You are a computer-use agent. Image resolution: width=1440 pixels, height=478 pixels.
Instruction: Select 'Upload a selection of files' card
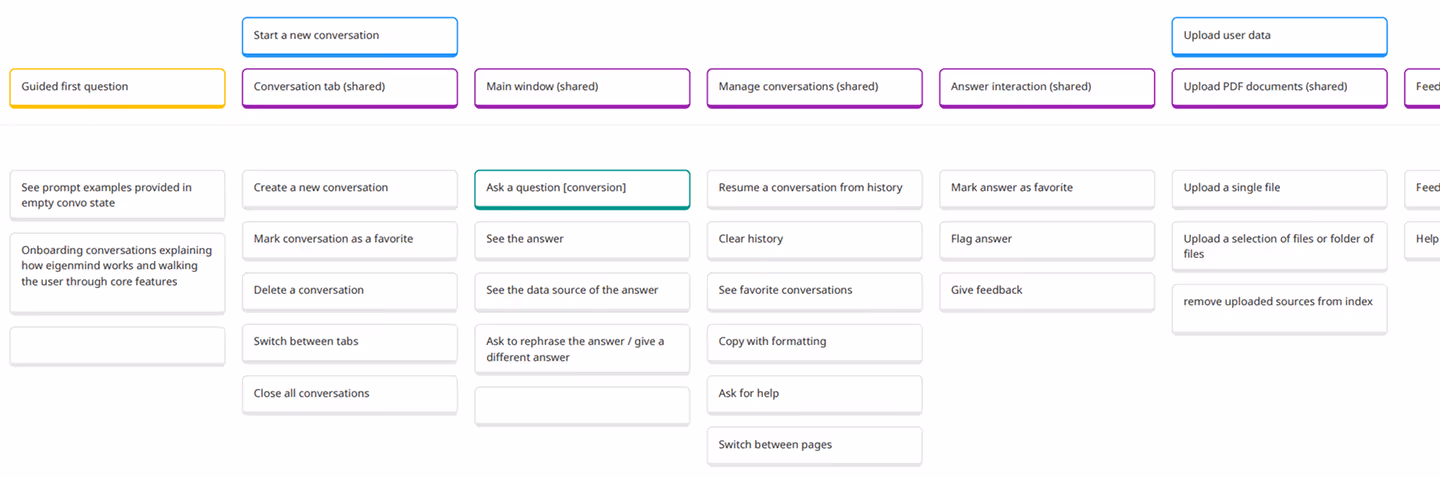tap(1279, 247)
